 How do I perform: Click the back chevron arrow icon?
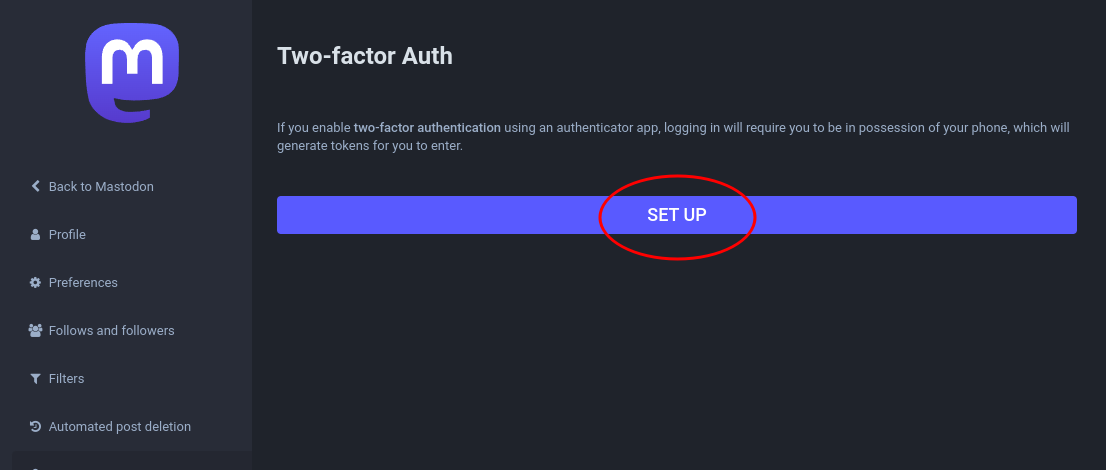[x=35, y=186]
